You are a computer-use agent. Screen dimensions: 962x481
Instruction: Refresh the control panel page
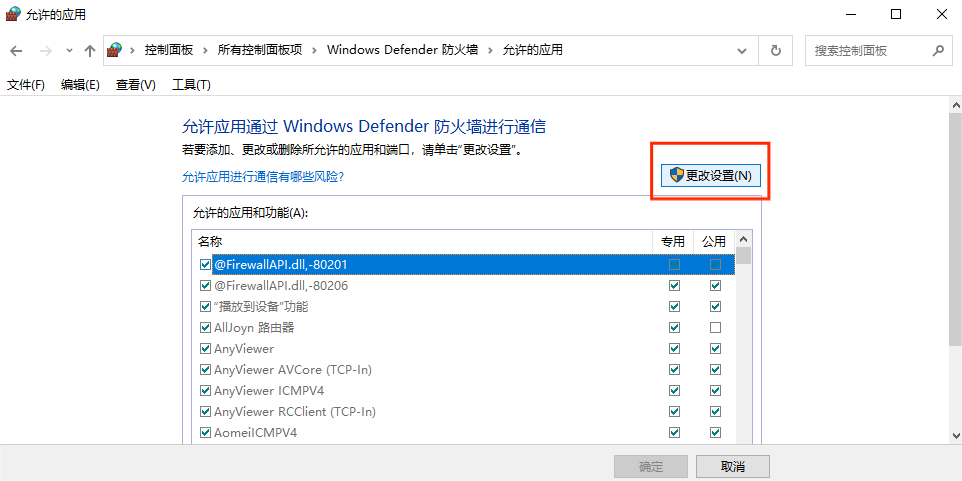tap(775, 50)
